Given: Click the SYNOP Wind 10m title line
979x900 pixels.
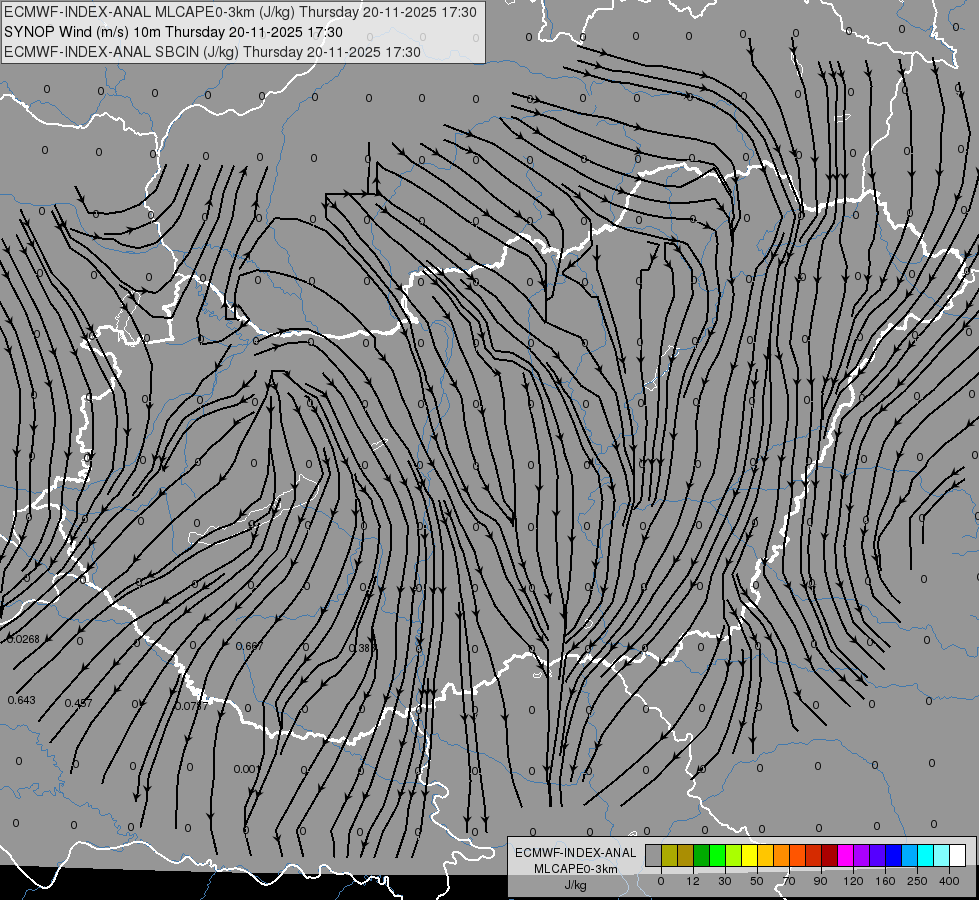Looking at the screenshot, I should (173, 32).
